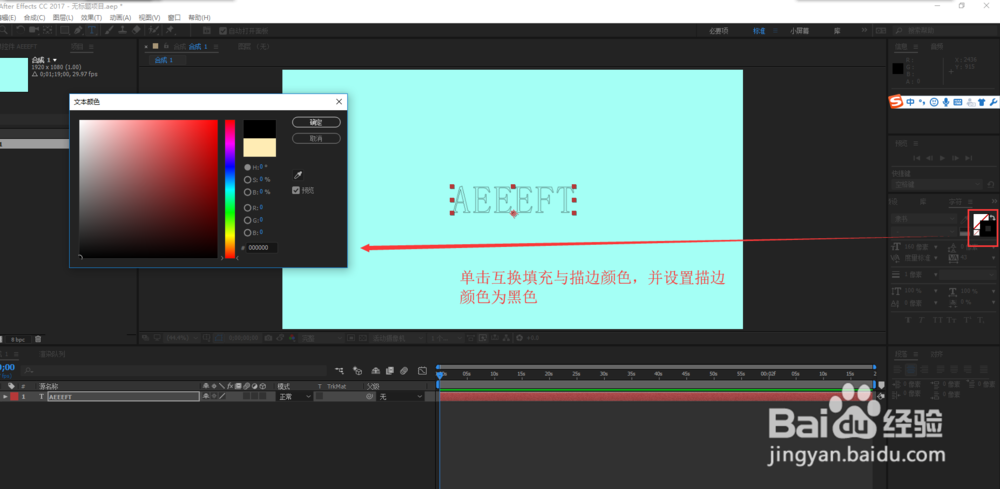Toggle the 自动打开面板 checkbox
This screenshot has width=1000, height=489.
pos(223,31)
